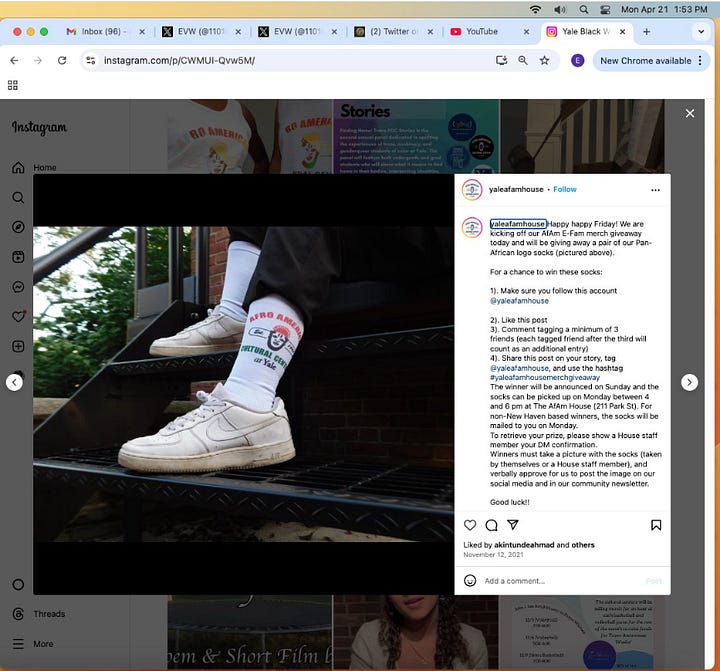Open Notifications heart icon in the sidebar
Image resolution: width=720 pixels, height=671 pixels.
[18, 316]
